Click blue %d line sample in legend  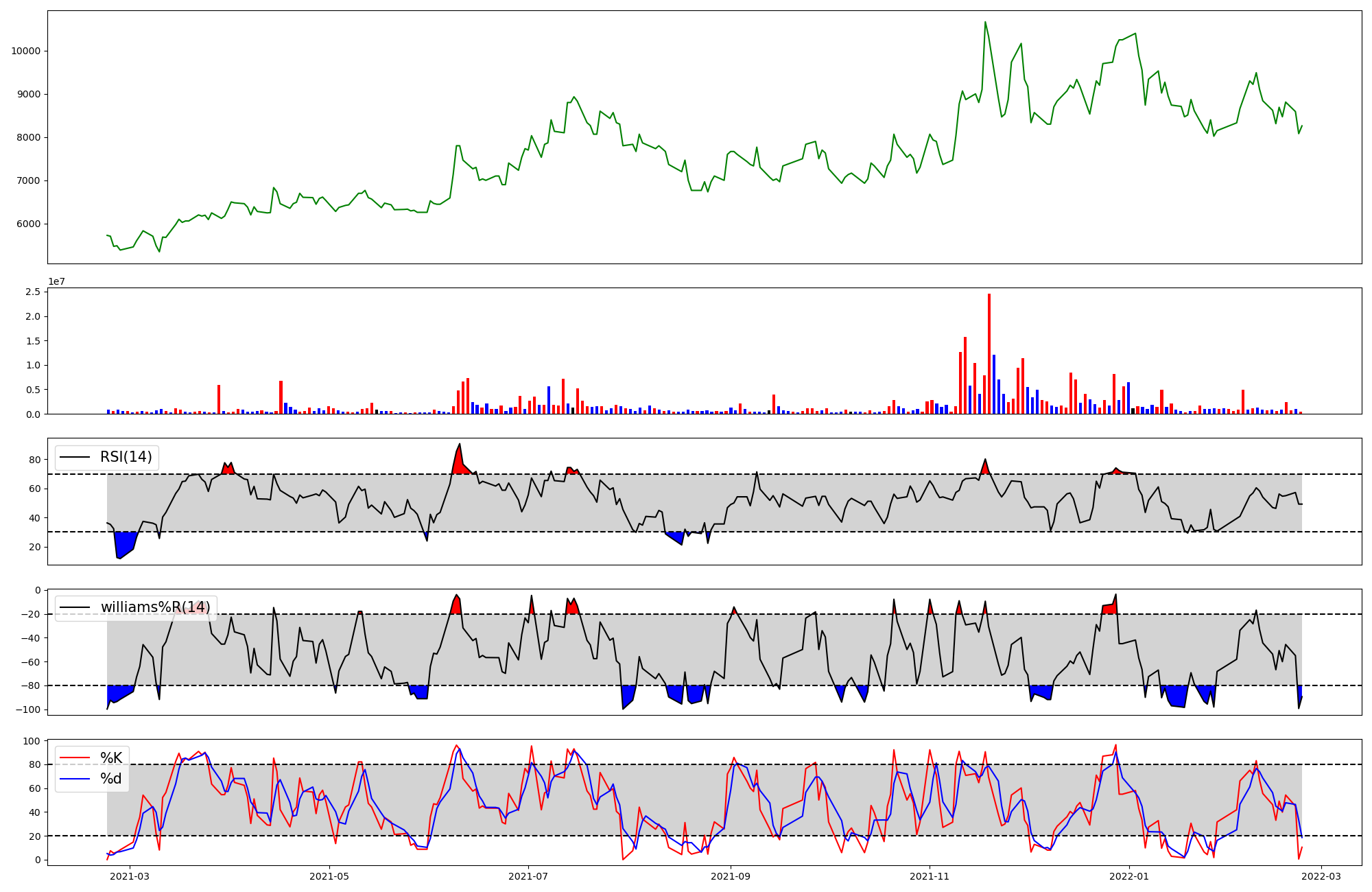(75, 779)
